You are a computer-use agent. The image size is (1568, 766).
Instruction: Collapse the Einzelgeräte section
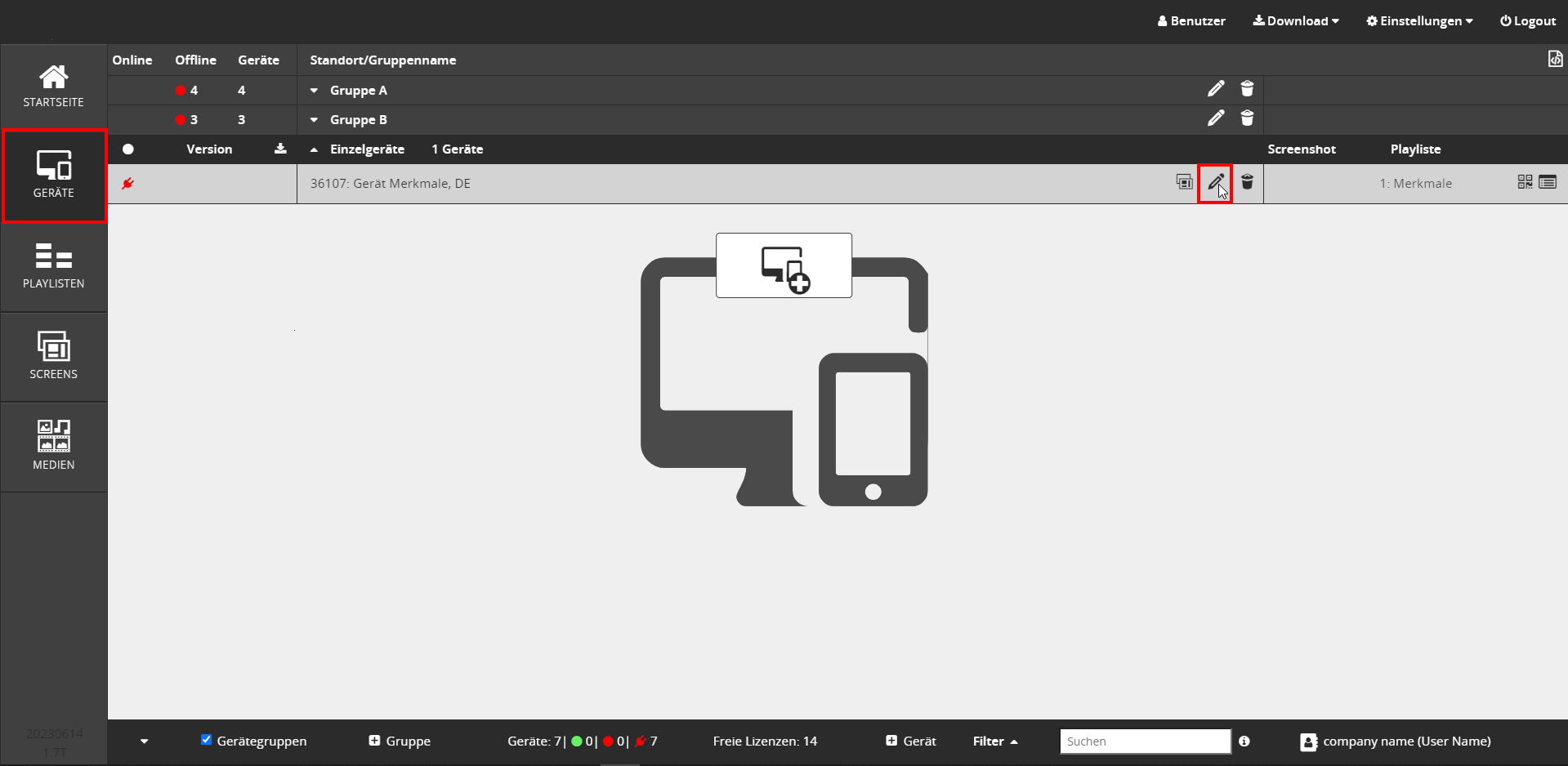coord(314,149)
